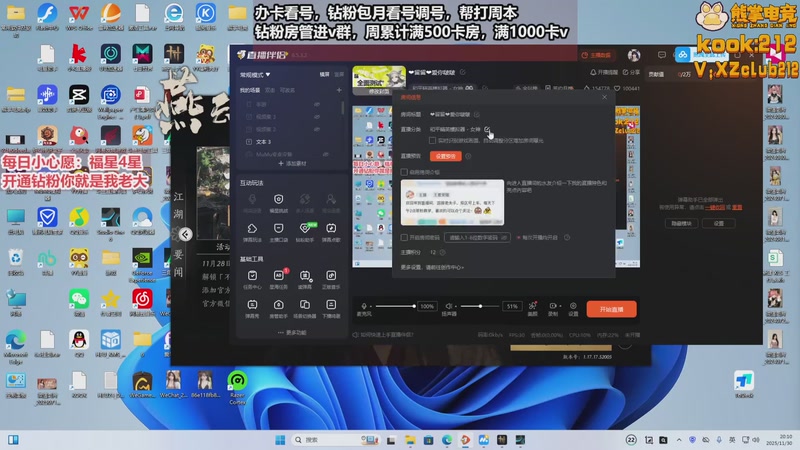Image resolution: width=800 pixels, height=450 pixels.
Task: Open the Windows Start menu
Action: click(280, 440)
